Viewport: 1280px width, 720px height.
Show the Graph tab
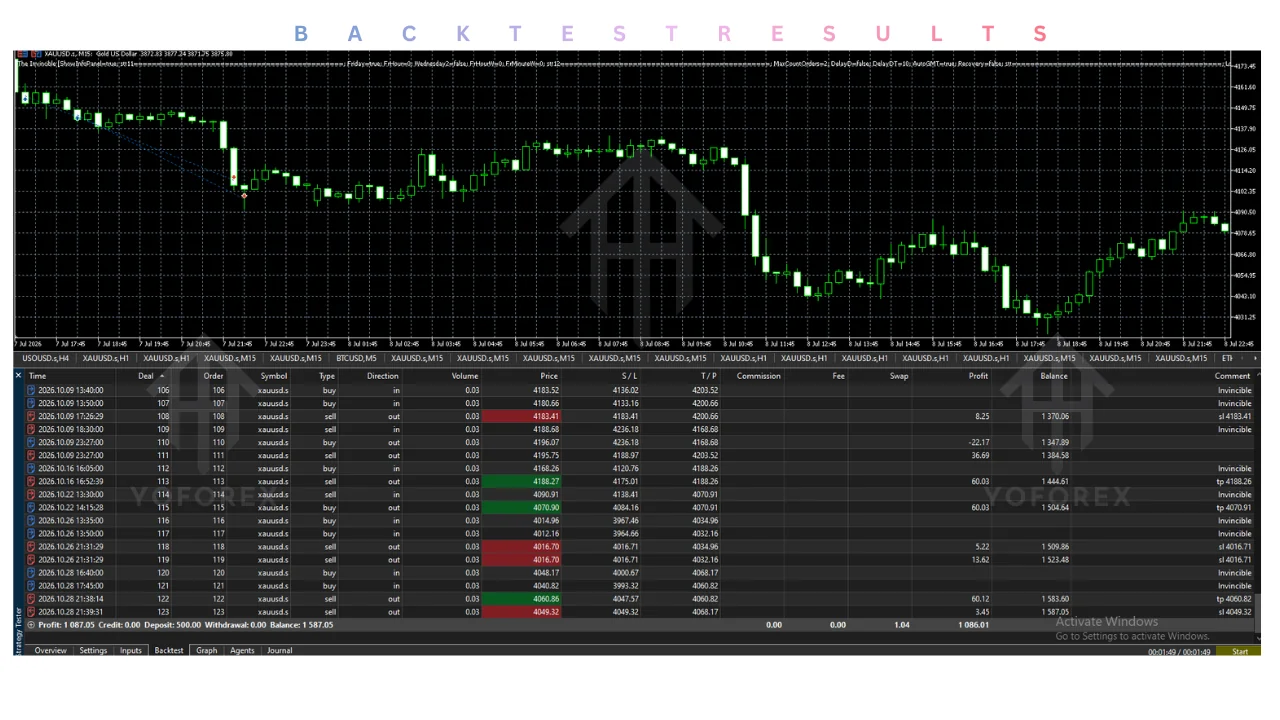point(207,651)
